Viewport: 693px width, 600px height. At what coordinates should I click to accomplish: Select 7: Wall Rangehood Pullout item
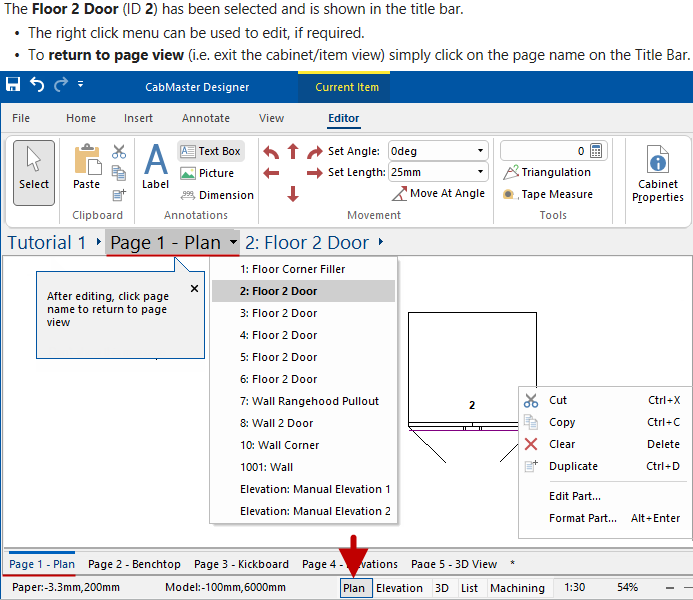coord(309,401)
